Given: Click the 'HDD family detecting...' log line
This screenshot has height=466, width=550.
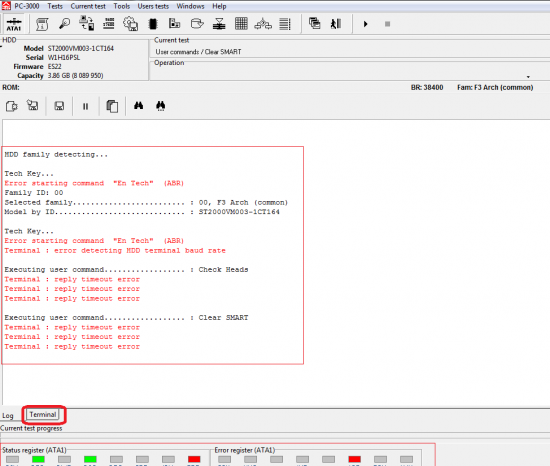Looking at the screenshot, I should click(x=56, y=155).
